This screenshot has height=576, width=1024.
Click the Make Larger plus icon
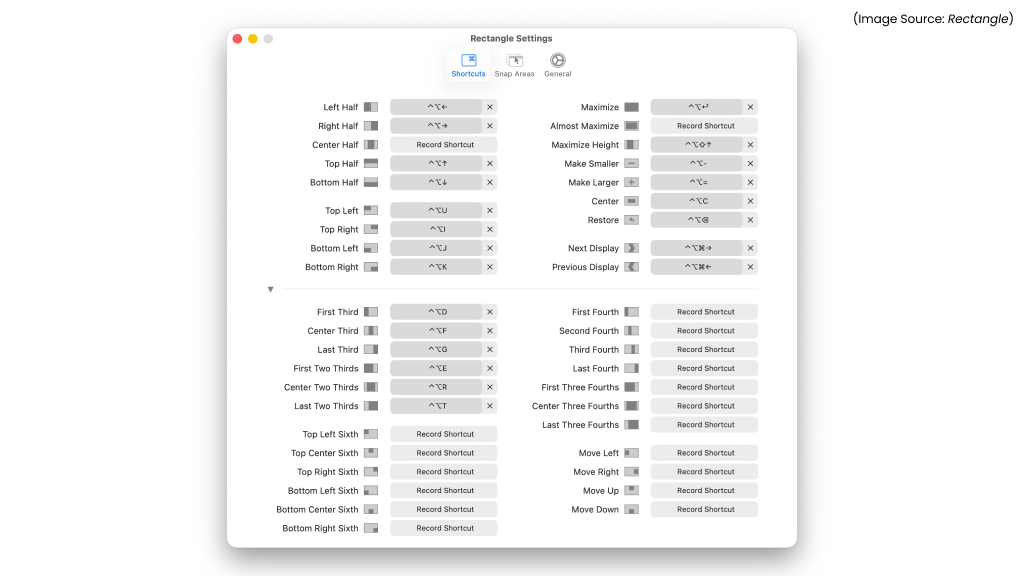coord(631,183)
